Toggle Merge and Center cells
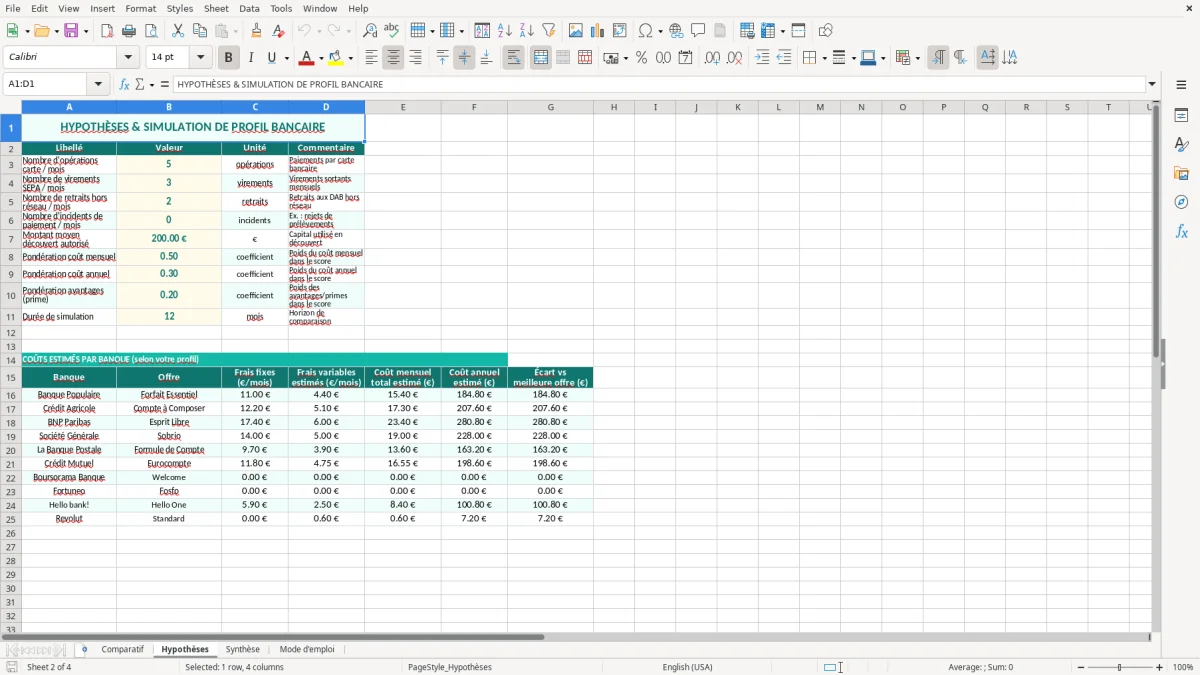 (x=541, y=58)
